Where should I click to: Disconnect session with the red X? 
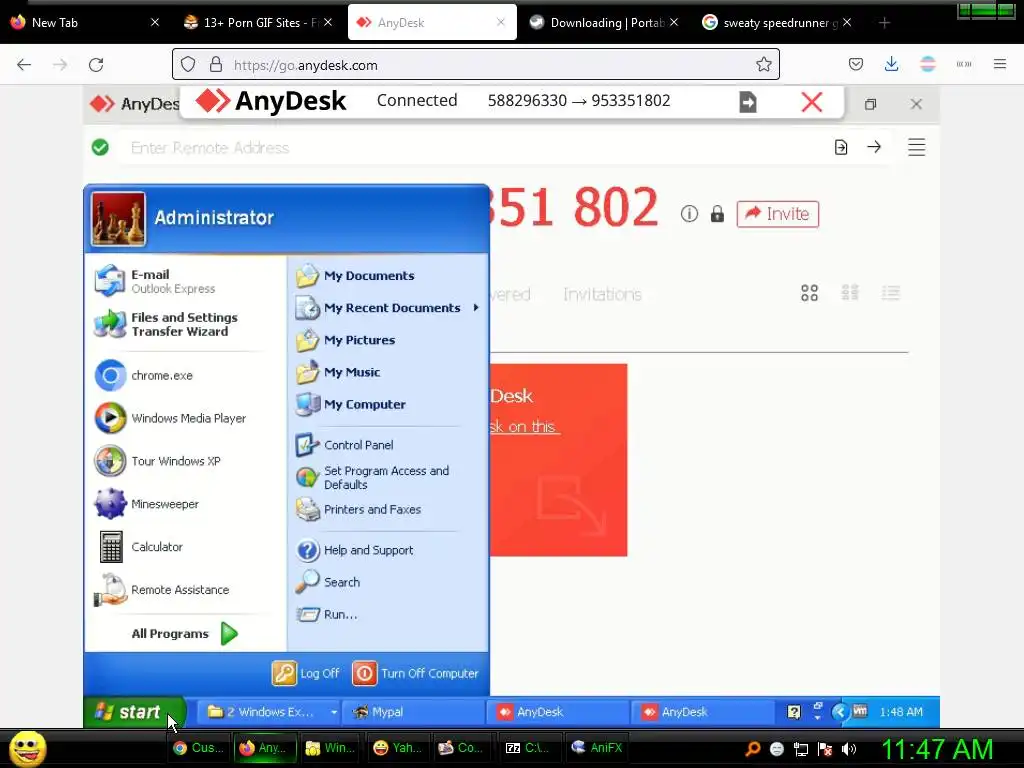pyautogui.click(x=812, y=102)
